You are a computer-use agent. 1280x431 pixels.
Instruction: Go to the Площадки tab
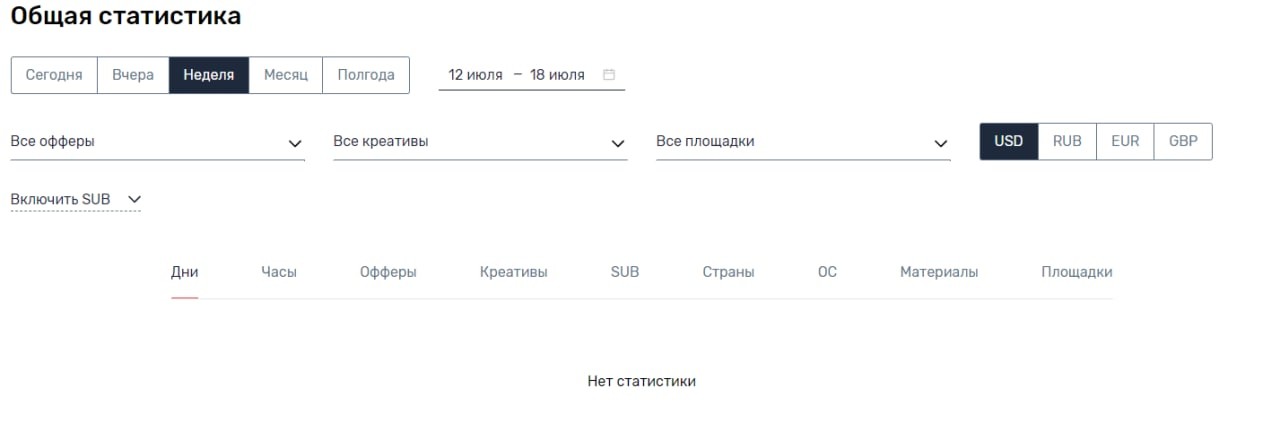click(1076, 272)
